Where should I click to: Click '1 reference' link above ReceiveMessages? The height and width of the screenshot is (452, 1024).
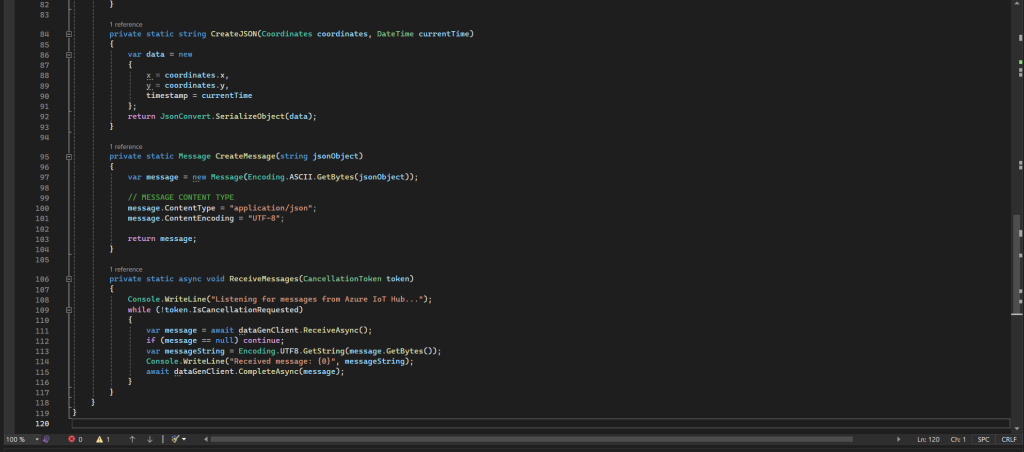tap(125, 269)
